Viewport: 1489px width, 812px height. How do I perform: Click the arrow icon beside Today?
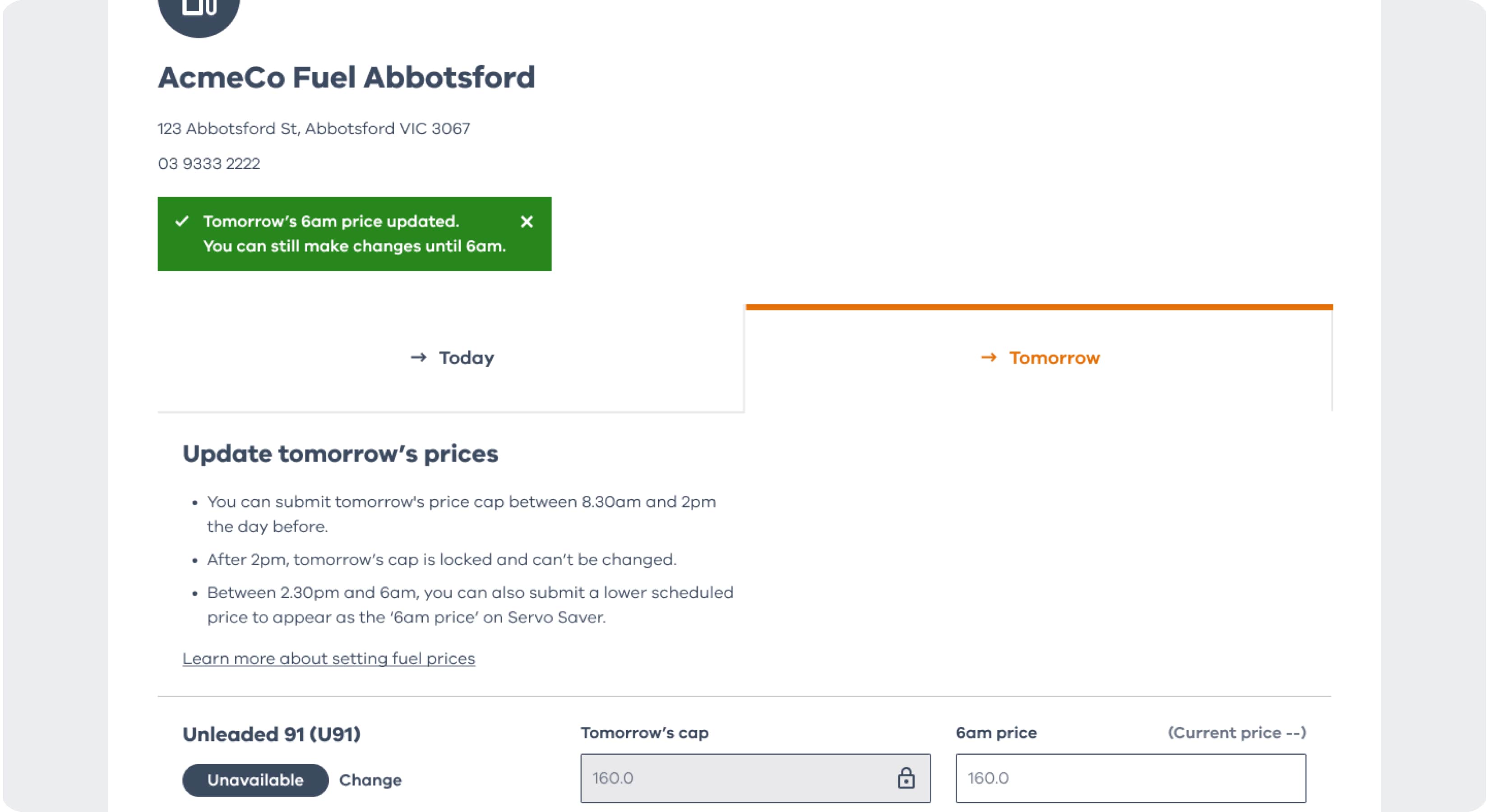tap(418, 358)
